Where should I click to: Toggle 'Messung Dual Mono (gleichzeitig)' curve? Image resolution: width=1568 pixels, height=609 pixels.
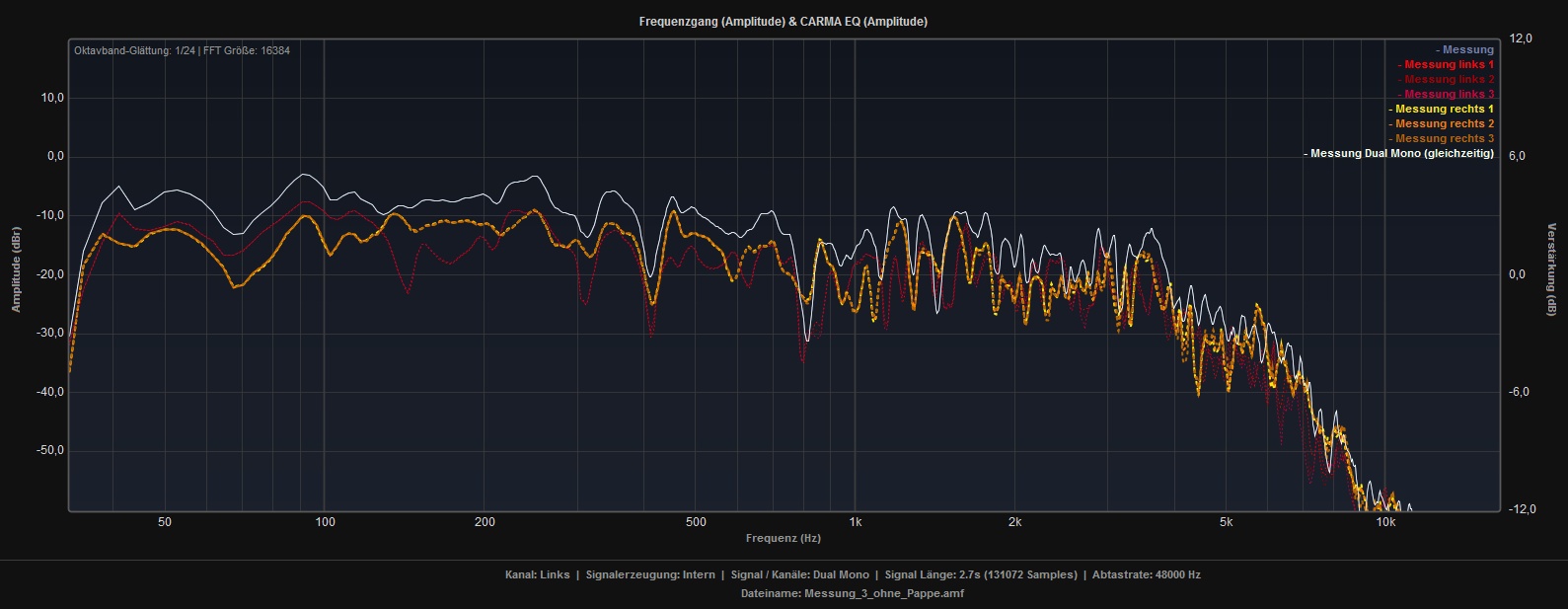(x=1400, y=153)
